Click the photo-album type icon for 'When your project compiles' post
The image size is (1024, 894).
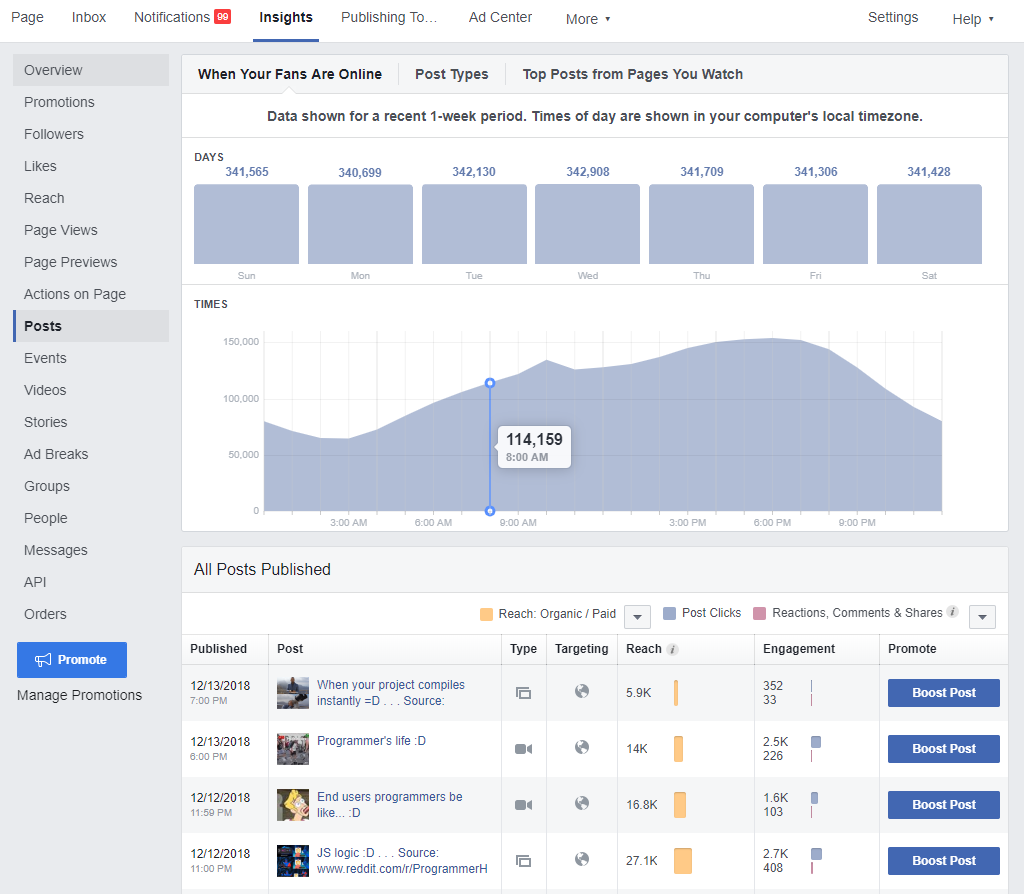pyautogui.click(x=523, y=693)
